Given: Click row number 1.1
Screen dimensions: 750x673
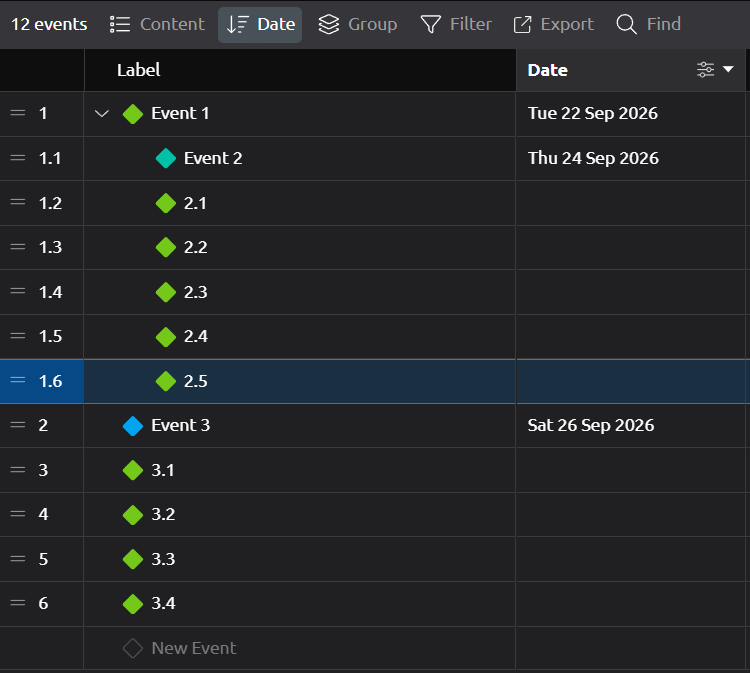Looking at the screenshot, I should [x=50, y=158].
